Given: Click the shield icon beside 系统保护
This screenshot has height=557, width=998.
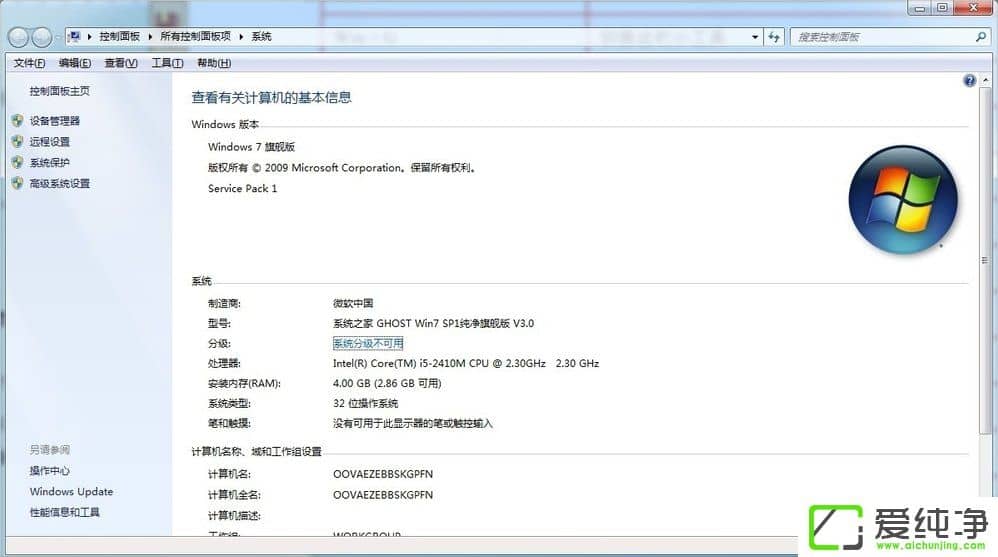Looking at the screenshot, I should point(17,163).
